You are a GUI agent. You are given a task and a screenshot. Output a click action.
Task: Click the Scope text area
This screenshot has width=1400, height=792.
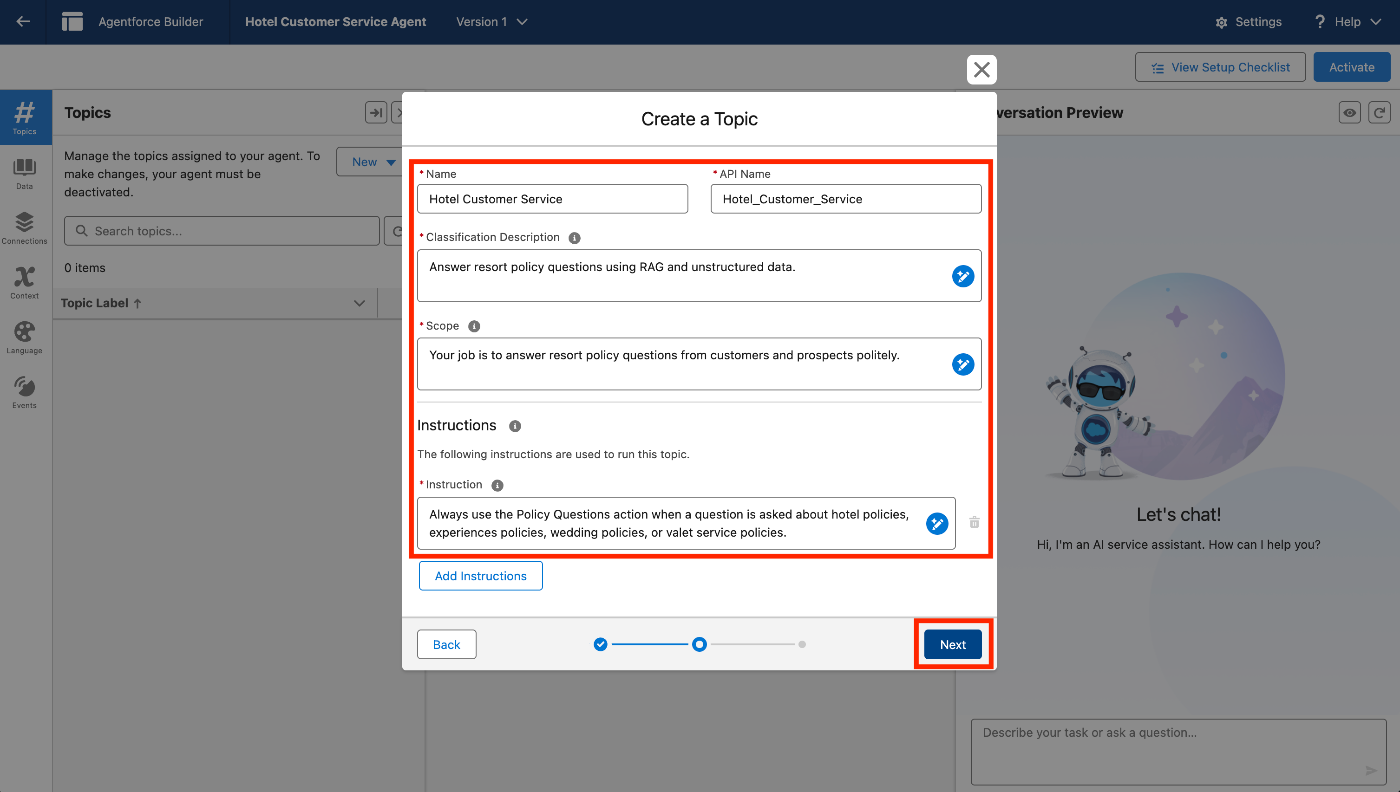[699, 363]
